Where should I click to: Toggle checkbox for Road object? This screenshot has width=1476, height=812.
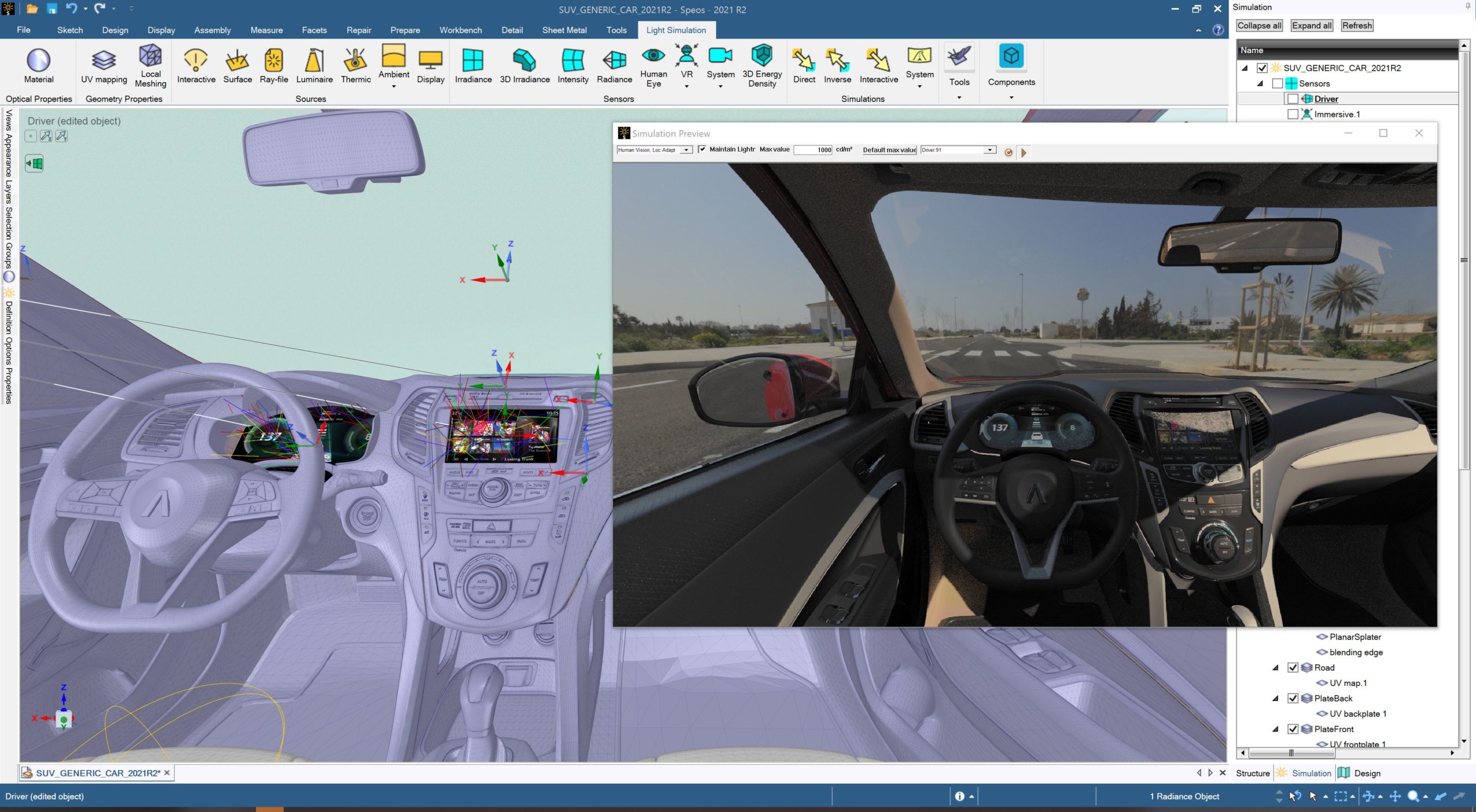pyautogui.click(x=1294, y=667)
